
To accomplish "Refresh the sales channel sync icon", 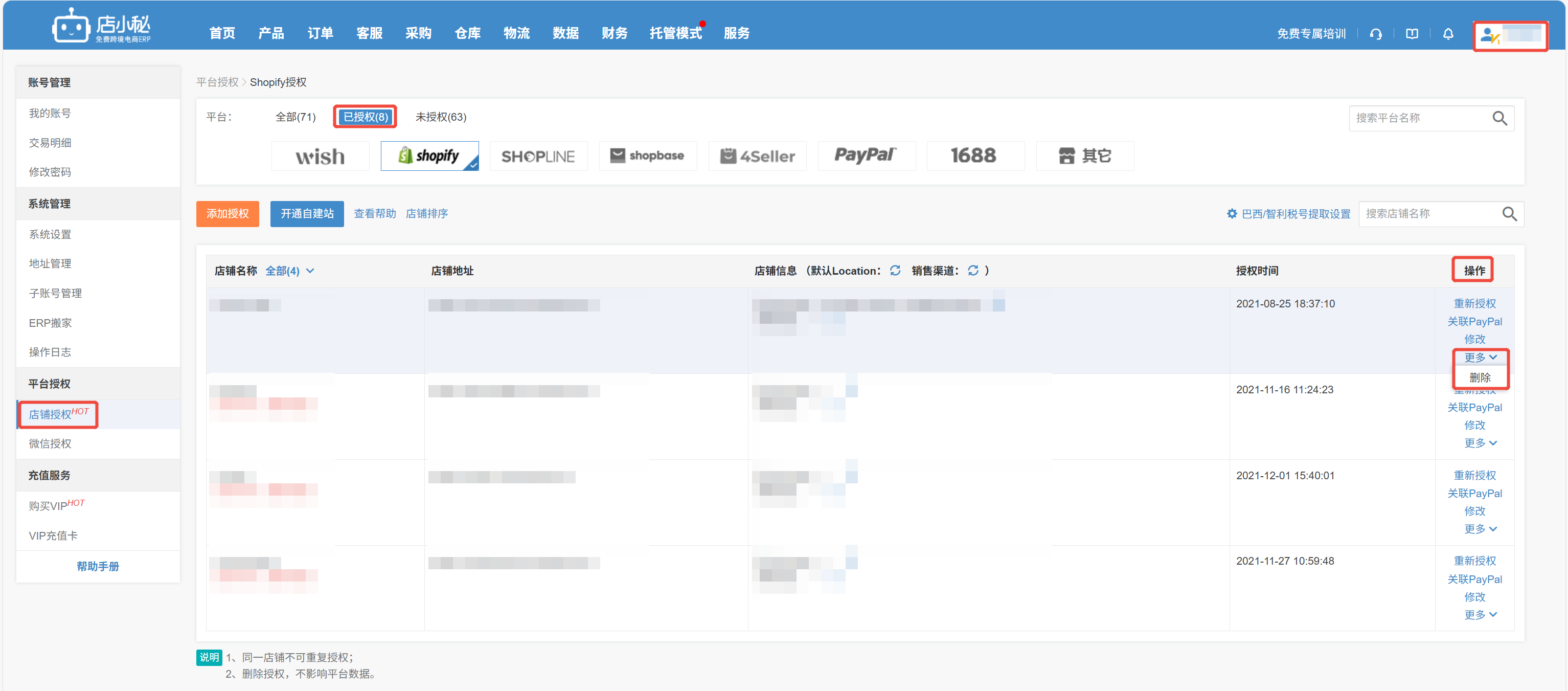I will click(973, 270).
